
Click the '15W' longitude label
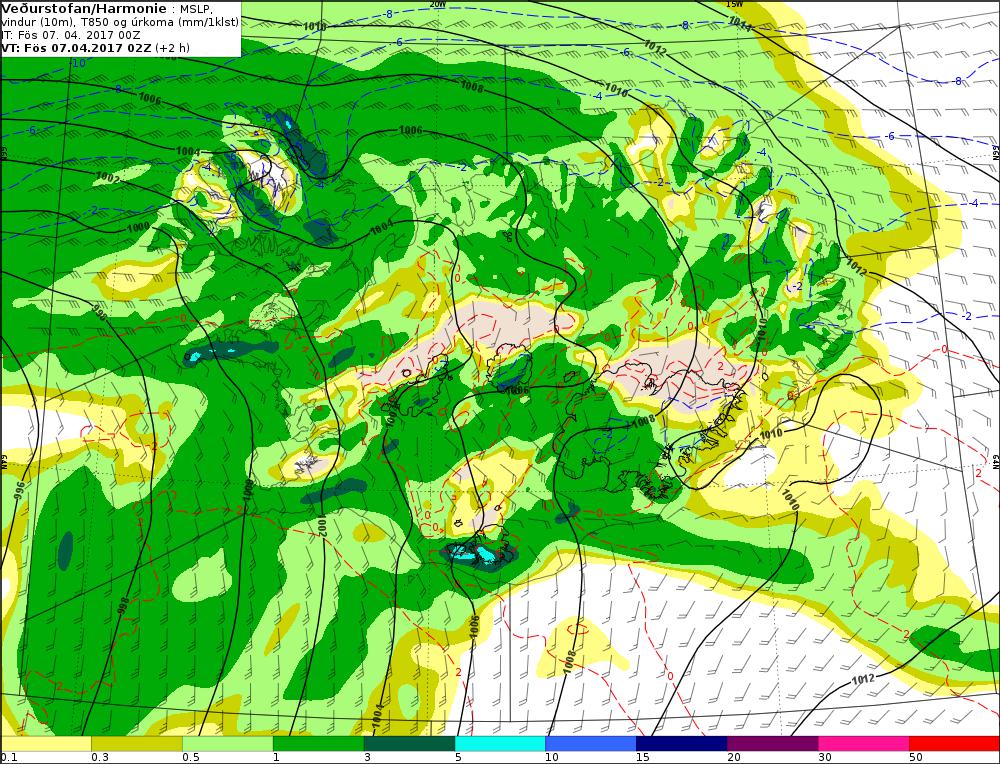pyautogui.click(x=734, y=4)
